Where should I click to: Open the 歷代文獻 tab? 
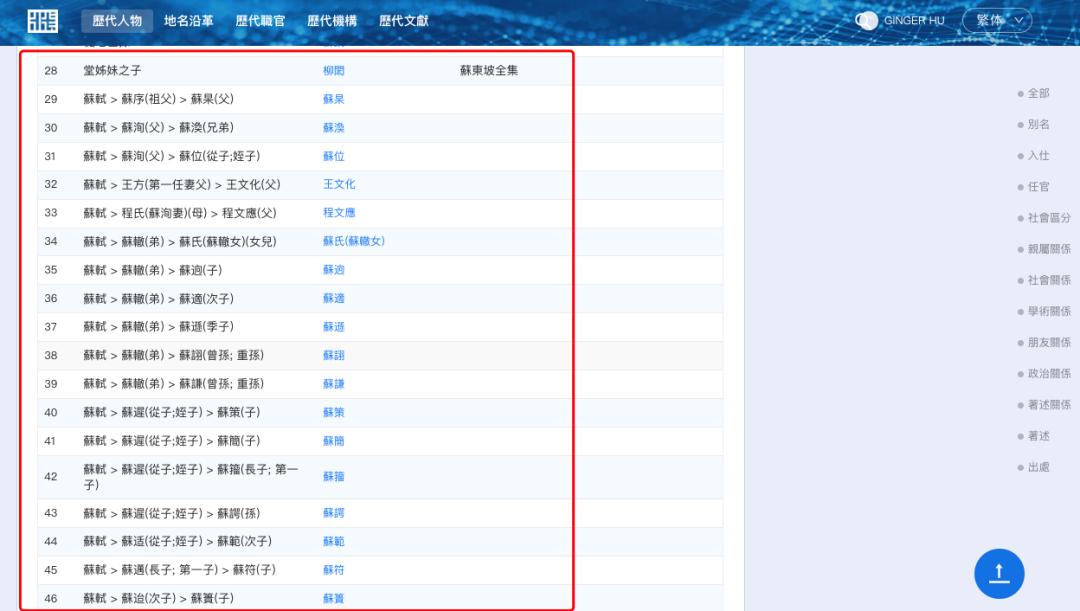[404, 21]
